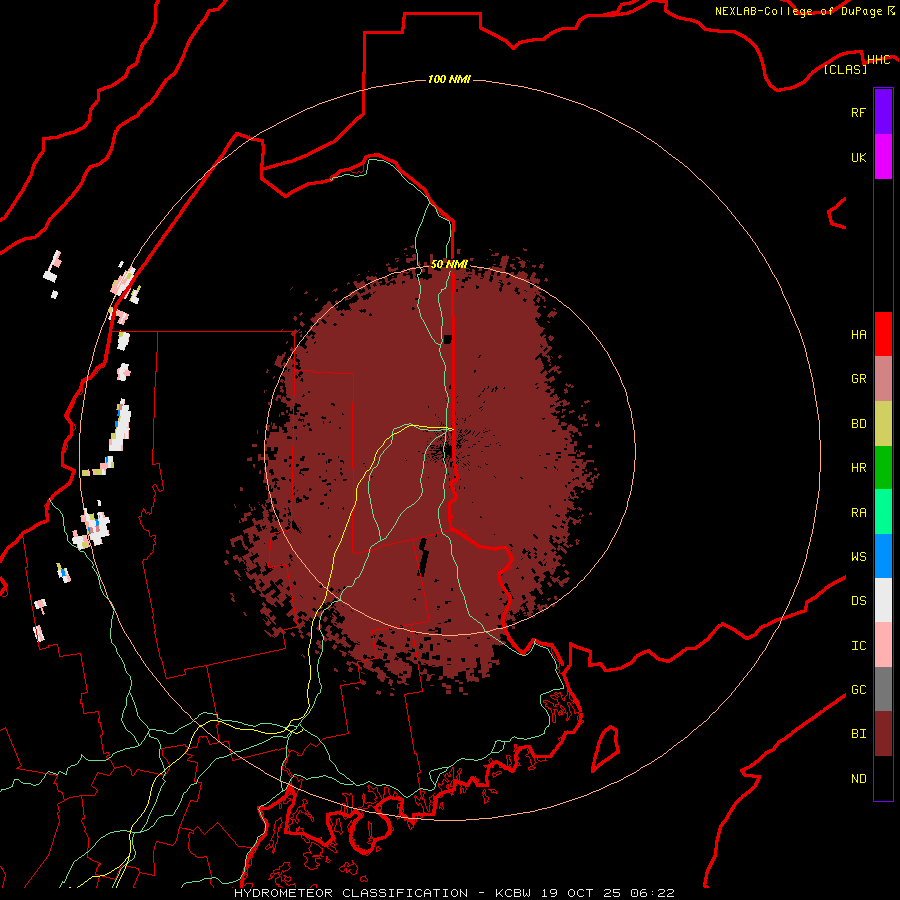The height and width of the screenshot is (900, 900).
Task: Click the BI legend label
Action: [x=858, y=734]
